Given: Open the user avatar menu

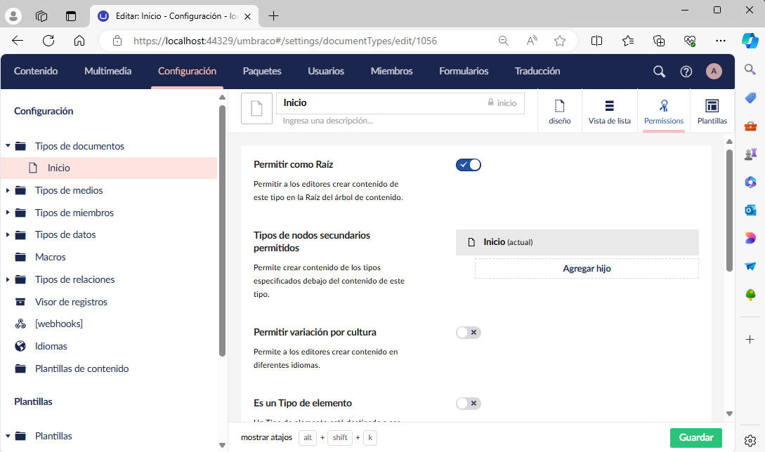Looking at the screenshot, I should tap(714, 71).
